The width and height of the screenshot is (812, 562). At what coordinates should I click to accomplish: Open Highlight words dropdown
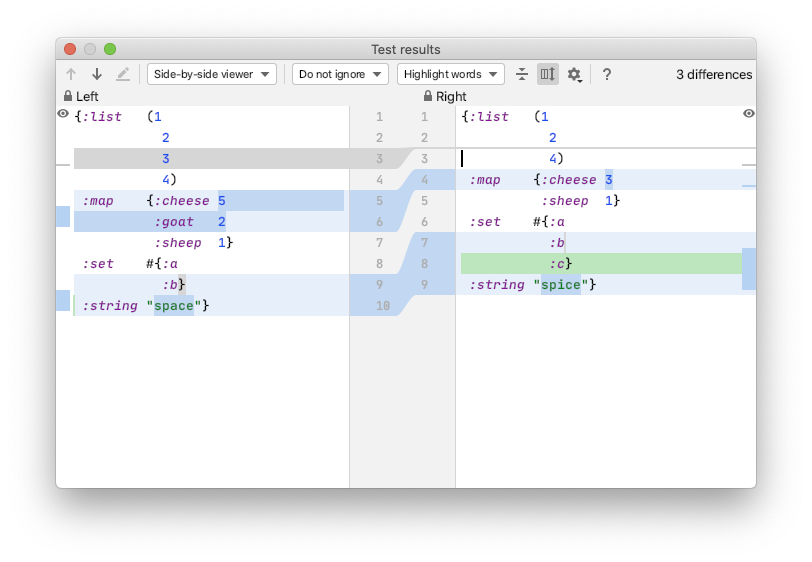[450, 74]
